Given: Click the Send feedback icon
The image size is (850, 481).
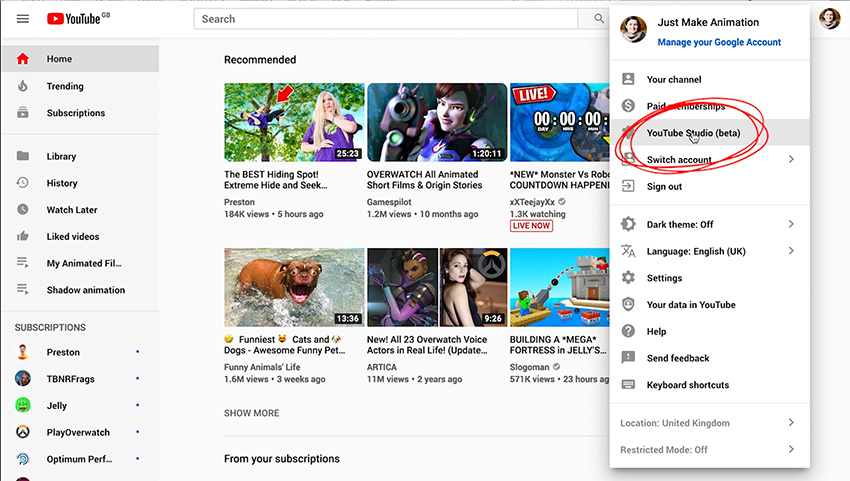Looking at the screenshot, I should coord(628,357).
